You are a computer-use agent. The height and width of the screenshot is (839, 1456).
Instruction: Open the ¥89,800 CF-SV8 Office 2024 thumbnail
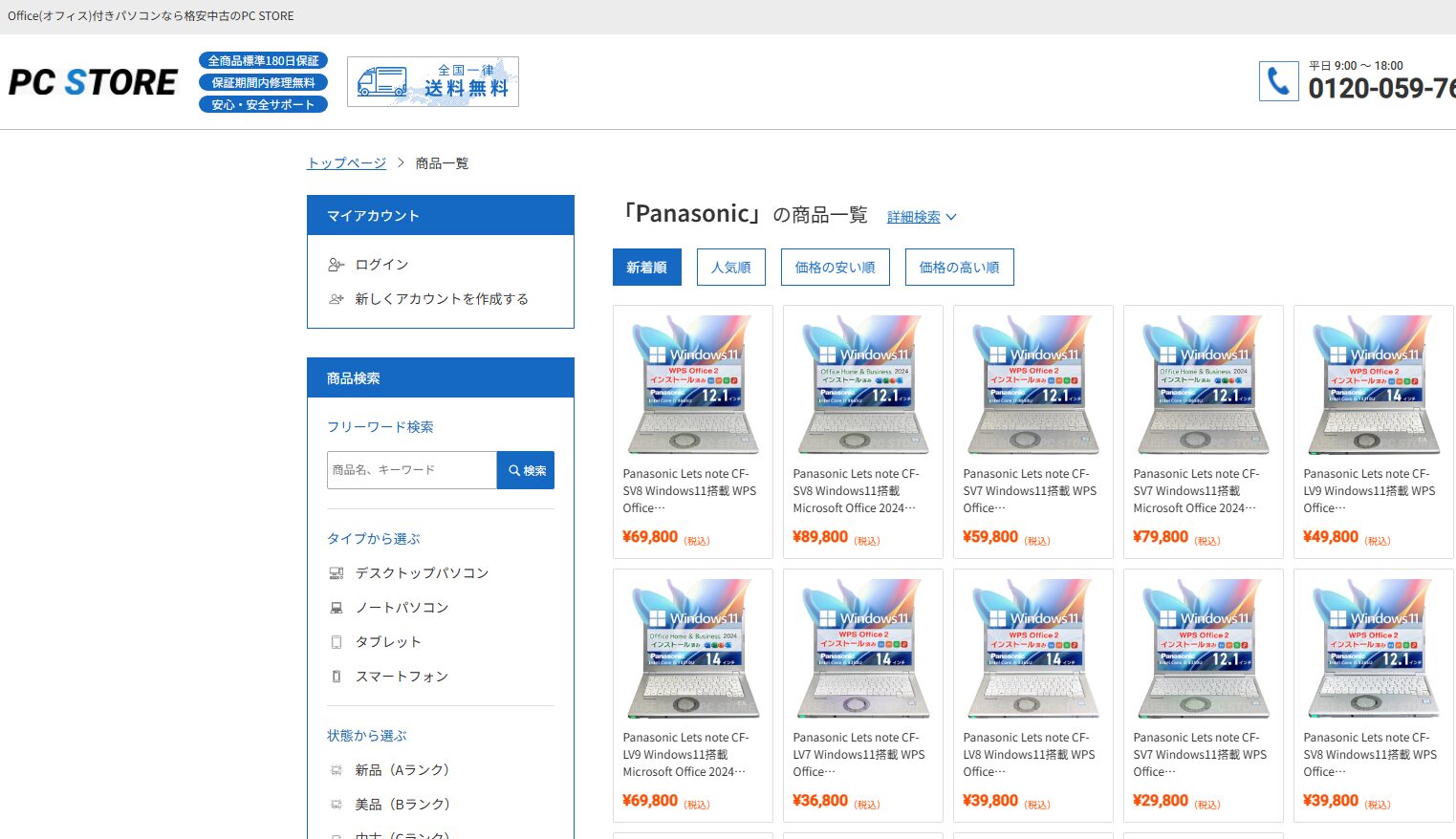point(863,385)
